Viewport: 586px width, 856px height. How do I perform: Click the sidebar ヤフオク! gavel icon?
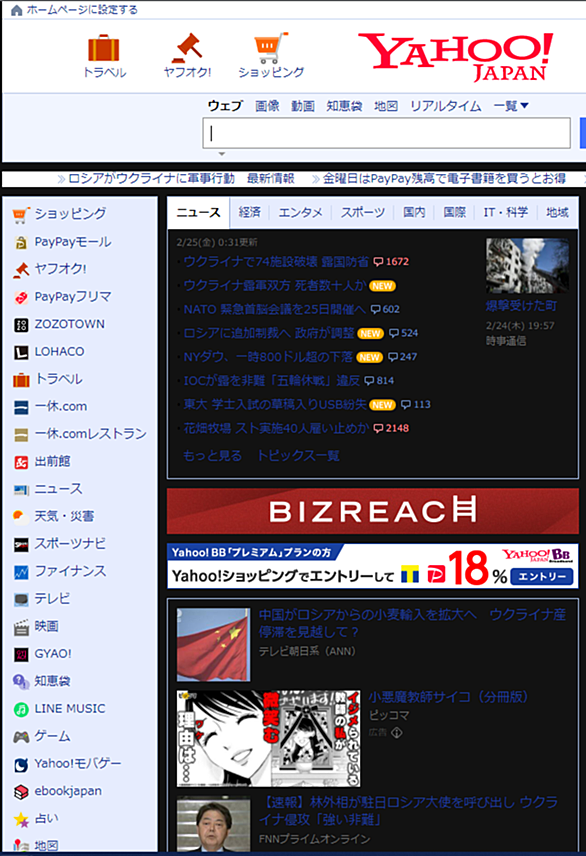(21, 270)
